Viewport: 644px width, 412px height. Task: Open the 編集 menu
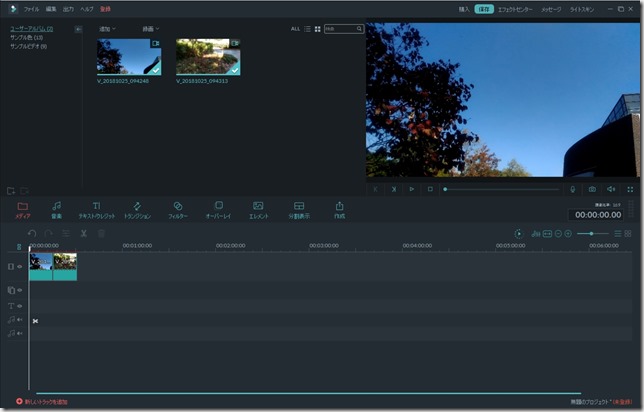pyautogui.click(x=51, y=9)
